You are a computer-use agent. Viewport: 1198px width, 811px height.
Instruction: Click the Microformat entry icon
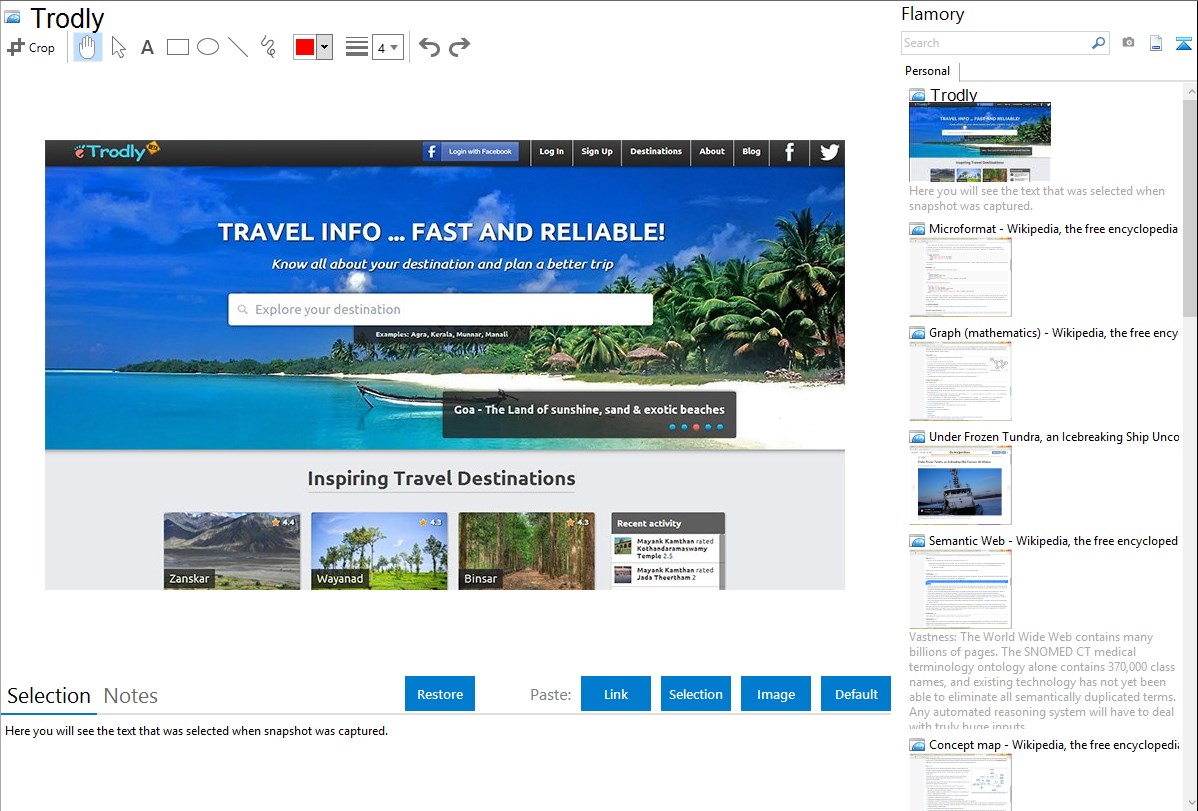(917, 229)
